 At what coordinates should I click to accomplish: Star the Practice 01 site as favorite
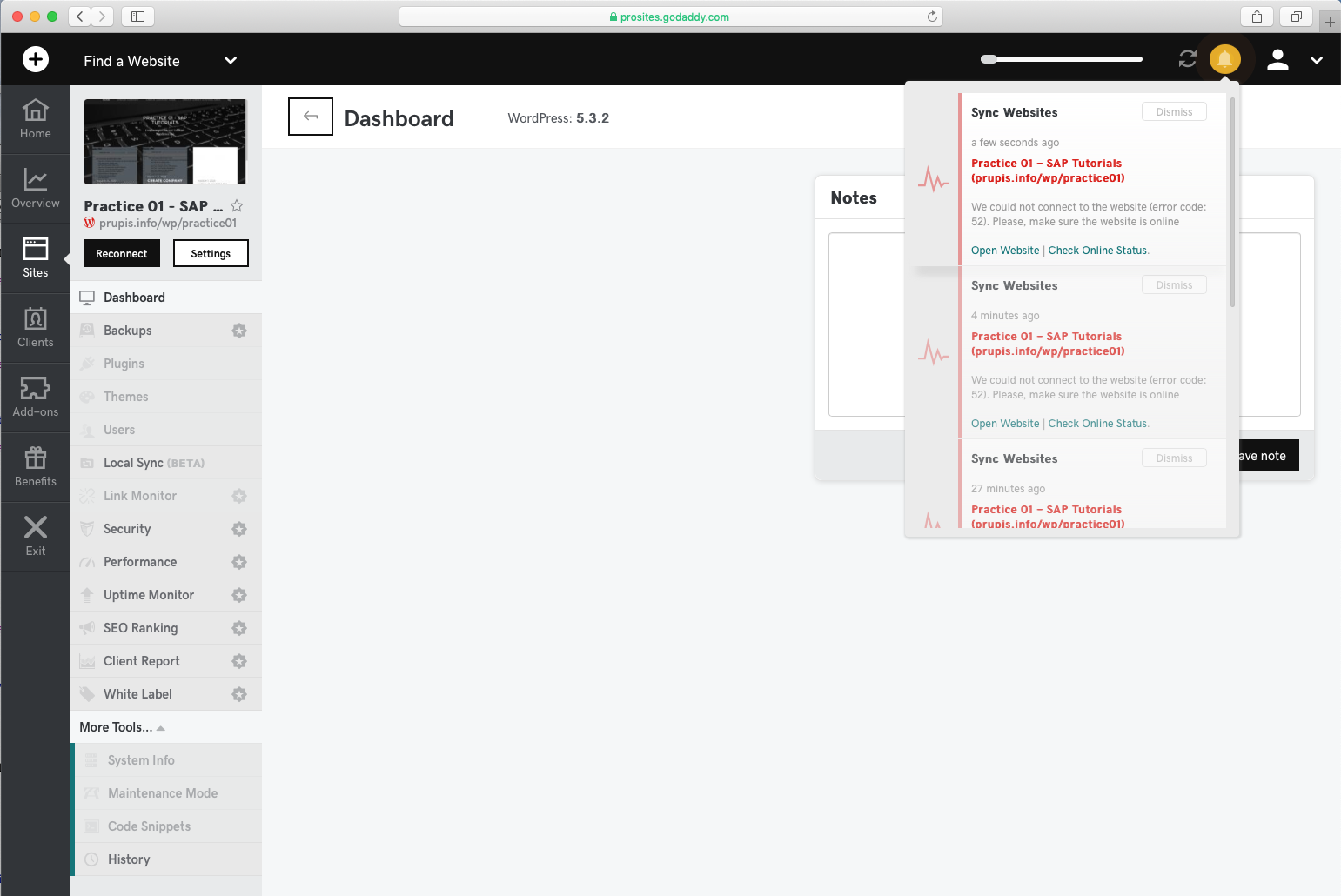[237, 206]
